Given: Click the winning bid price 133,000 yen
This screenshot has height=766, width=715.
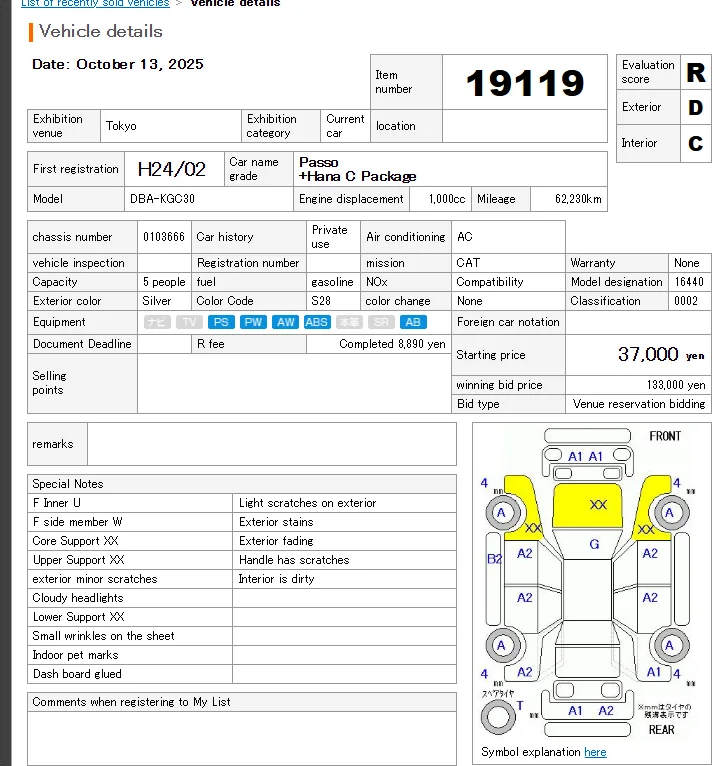Looking at the screenshot, I should pyautogui.click(x=676, y=385).
